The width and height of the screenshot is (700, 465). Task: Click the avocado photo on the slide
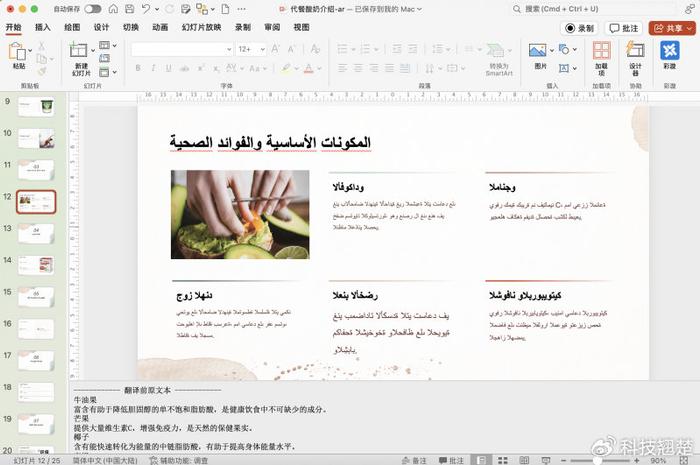click(x=240, y=215)
